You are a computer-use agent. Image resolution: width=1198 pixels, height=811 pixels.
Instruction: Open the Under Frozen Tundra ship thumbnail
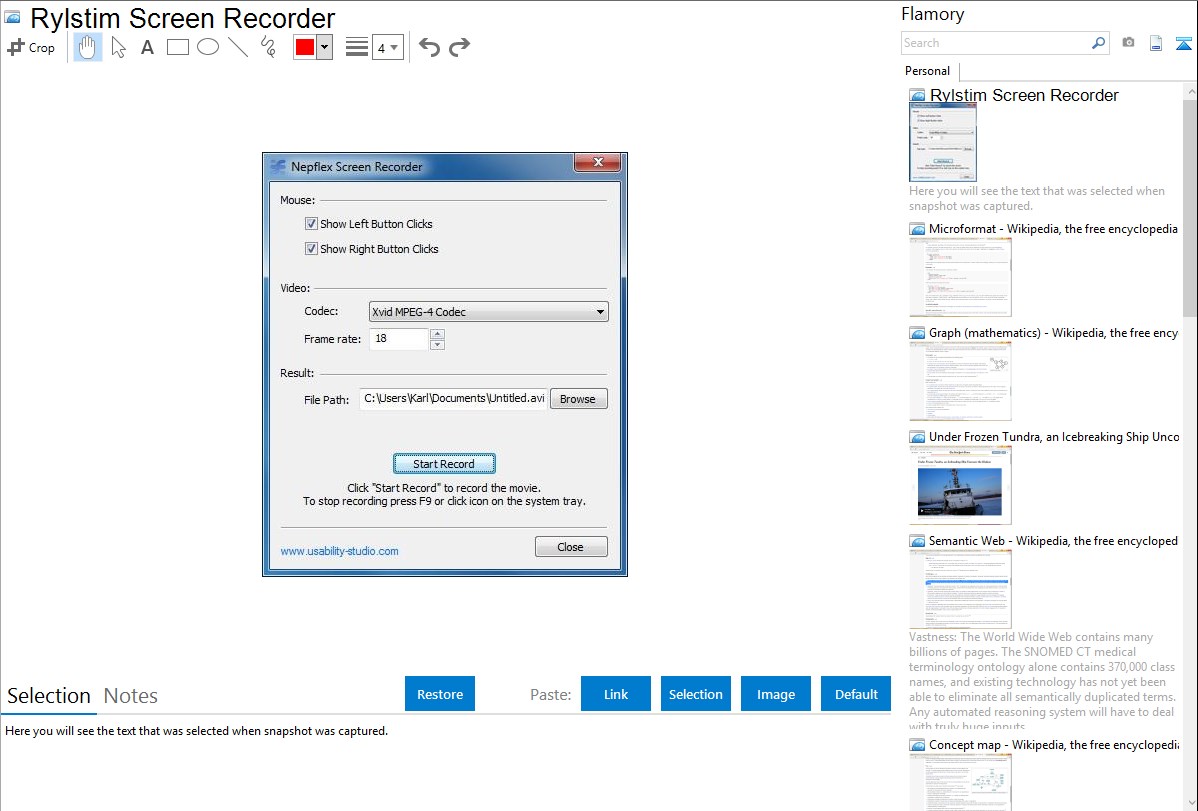960,485
